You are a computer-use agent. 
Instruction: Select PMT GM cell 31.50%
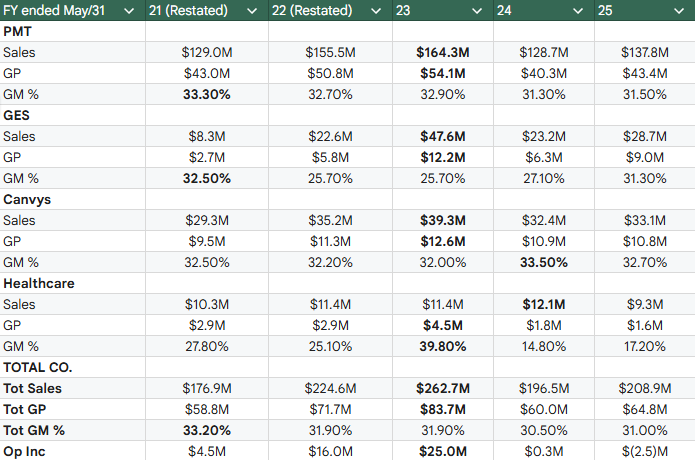645,94
